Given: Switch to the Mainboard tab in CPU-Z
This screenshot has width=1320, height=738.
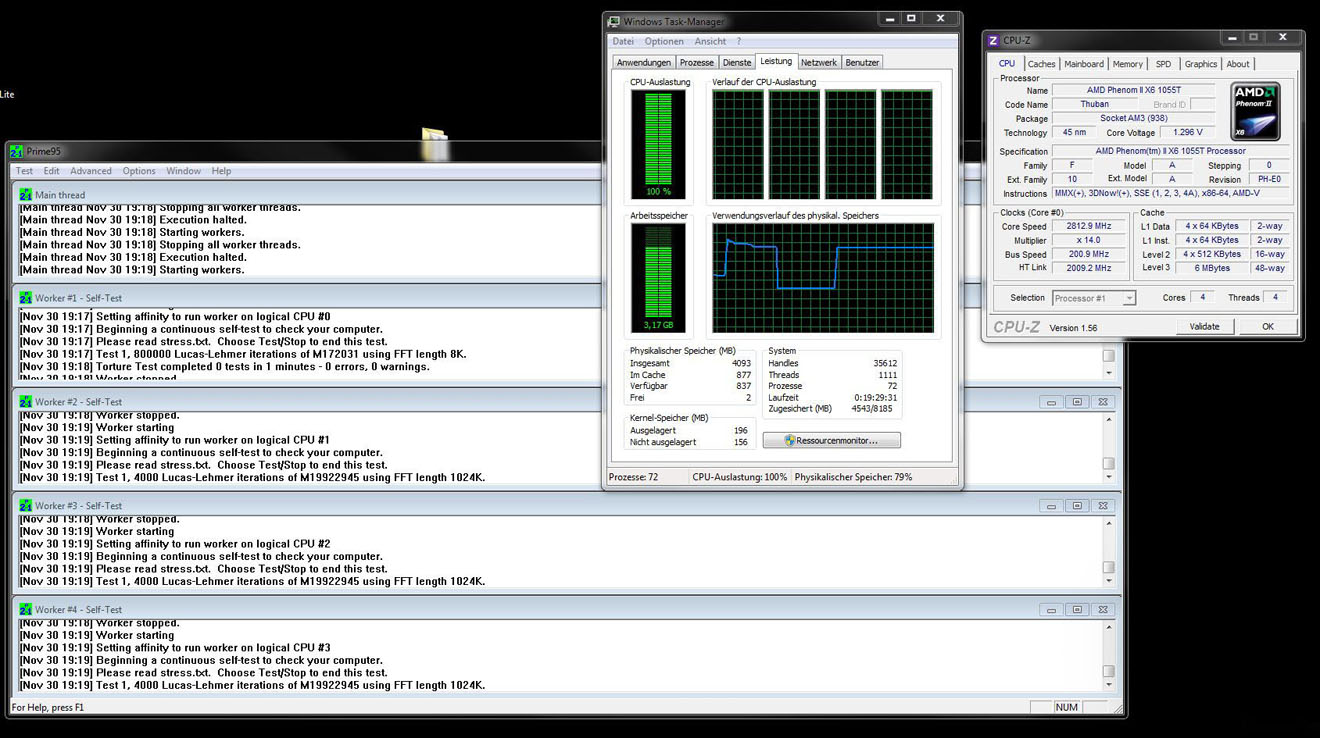Looking at the screenshot, I should [x=1084, y=64].
